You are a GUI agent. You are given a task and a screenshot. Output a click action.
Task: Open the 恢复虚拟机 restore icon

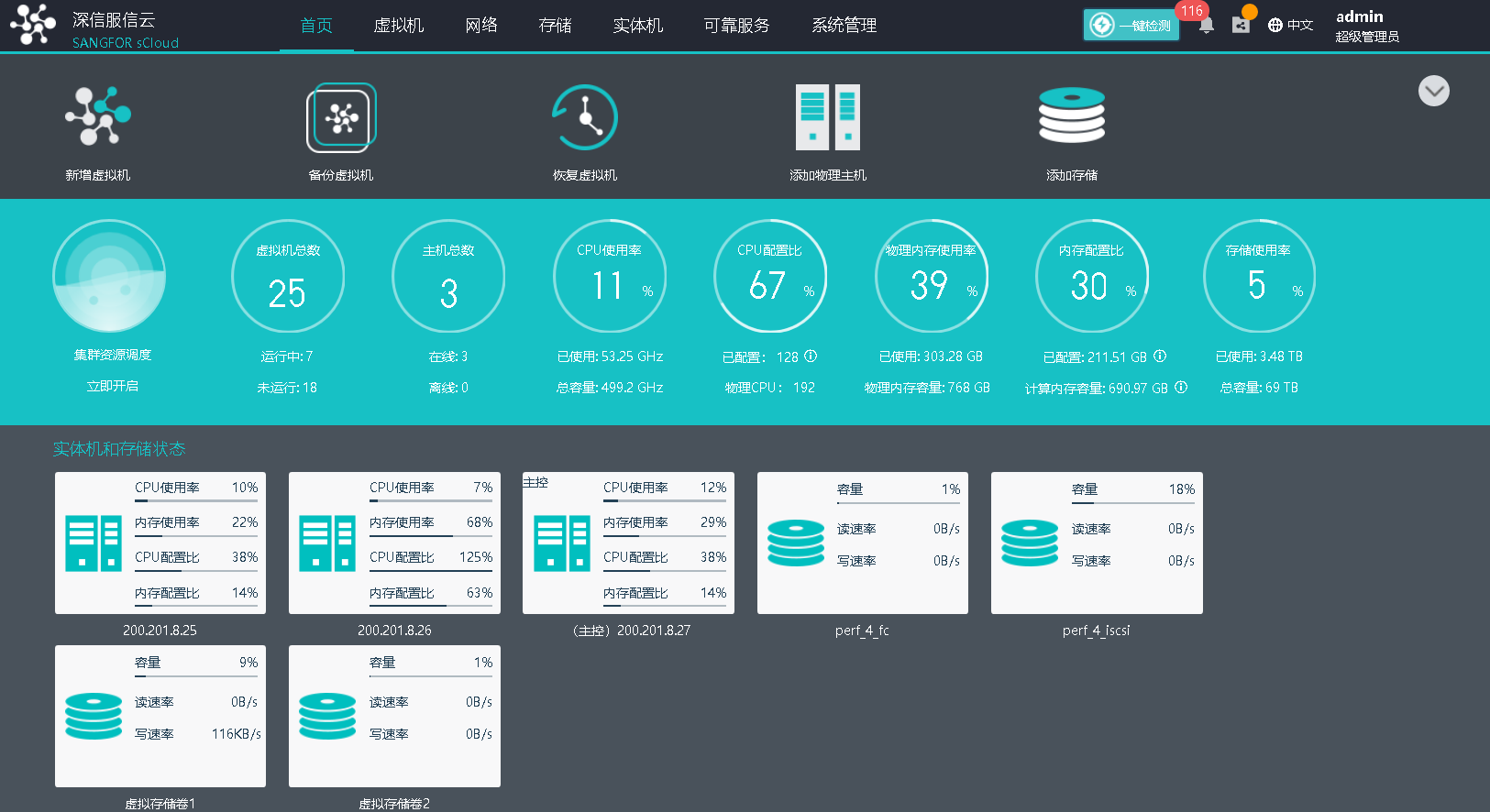click(585, 117)
